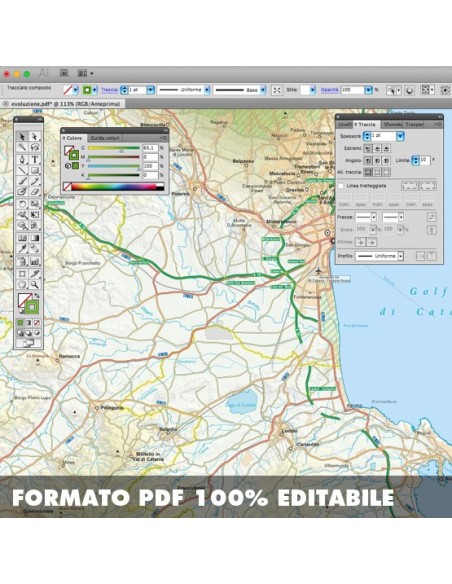Select the Pencil tool
The width and height of the screenshot is (452, 584).
tap(34, 181)
